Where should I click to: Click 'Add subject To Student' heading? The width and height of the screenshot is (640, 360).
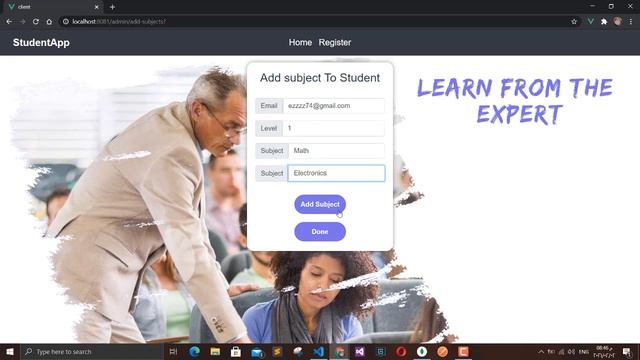(x=320, y=78)
